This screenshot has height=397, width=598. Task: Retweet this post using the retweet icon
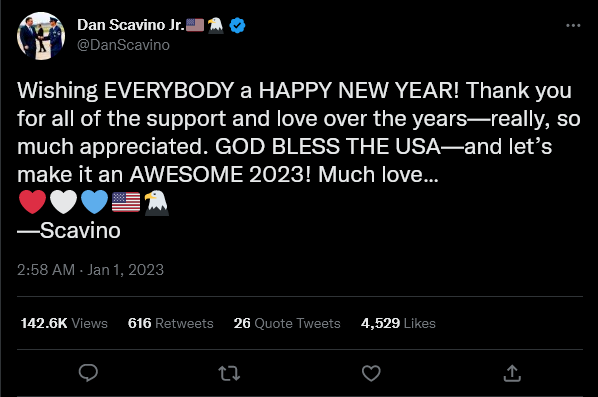(229, 373)
